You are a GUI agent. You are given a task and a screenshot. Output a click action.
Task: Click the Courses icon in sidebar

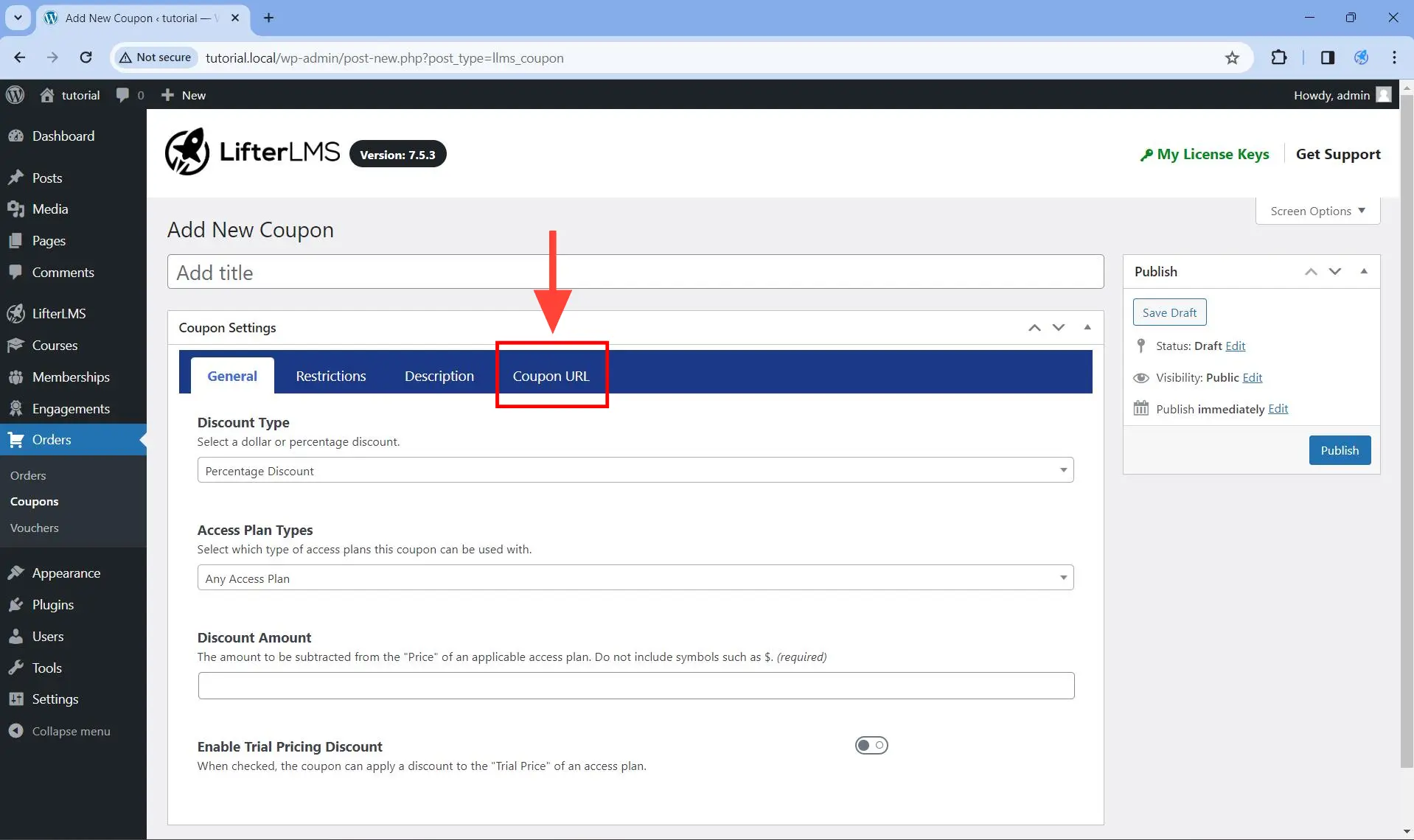click(x=15, y=346)
